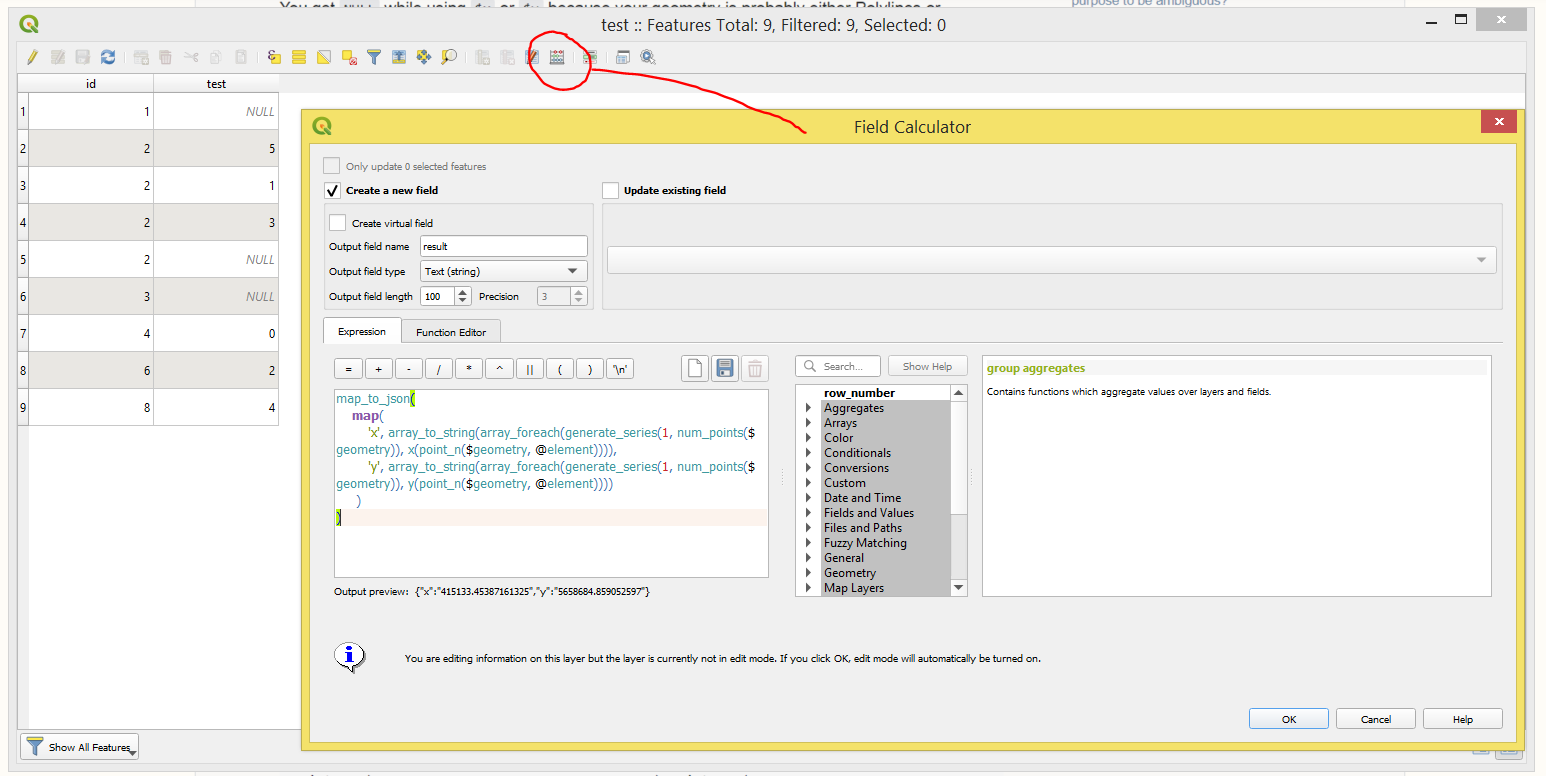Insert the equals operator button

pyautogui.click(x=348, y=369)
